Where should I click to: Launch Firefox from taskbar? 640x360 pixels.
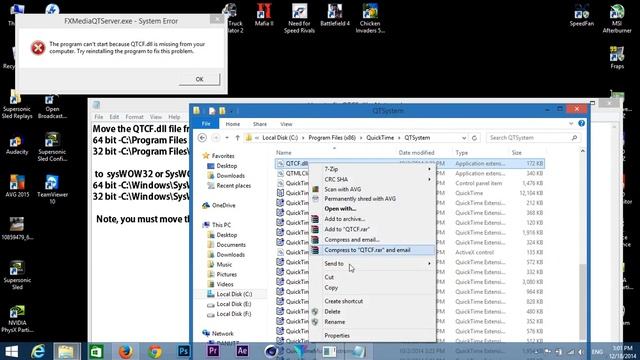(126, 351)
